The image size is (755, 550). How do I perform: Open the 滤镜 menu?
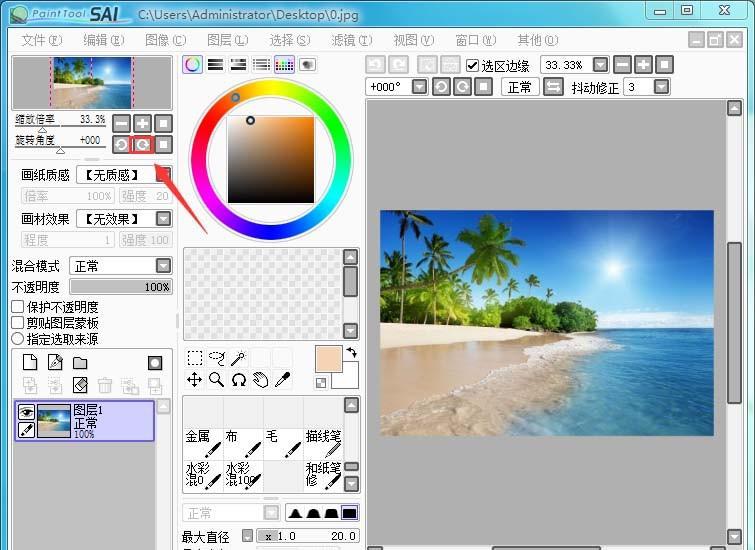pos(350,40)
